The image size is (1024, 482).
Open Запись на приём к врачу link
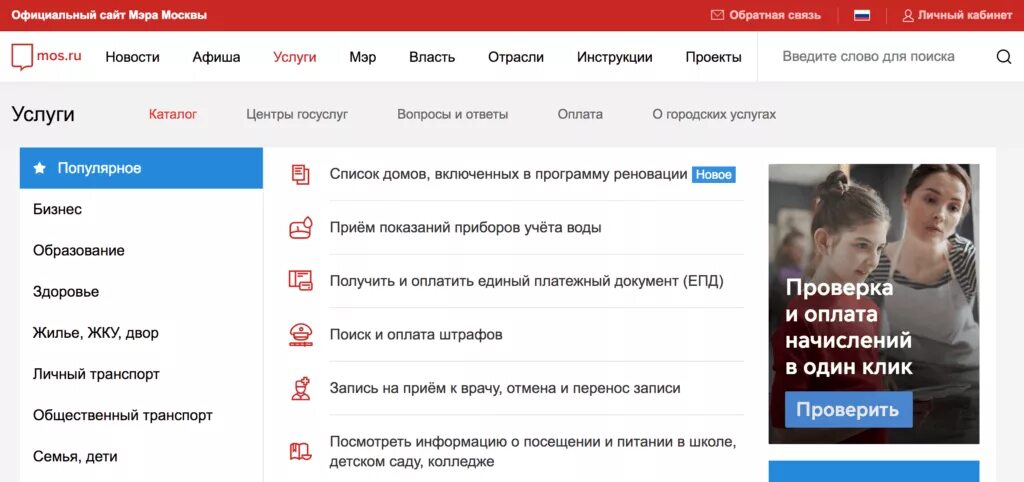[505, 388]
